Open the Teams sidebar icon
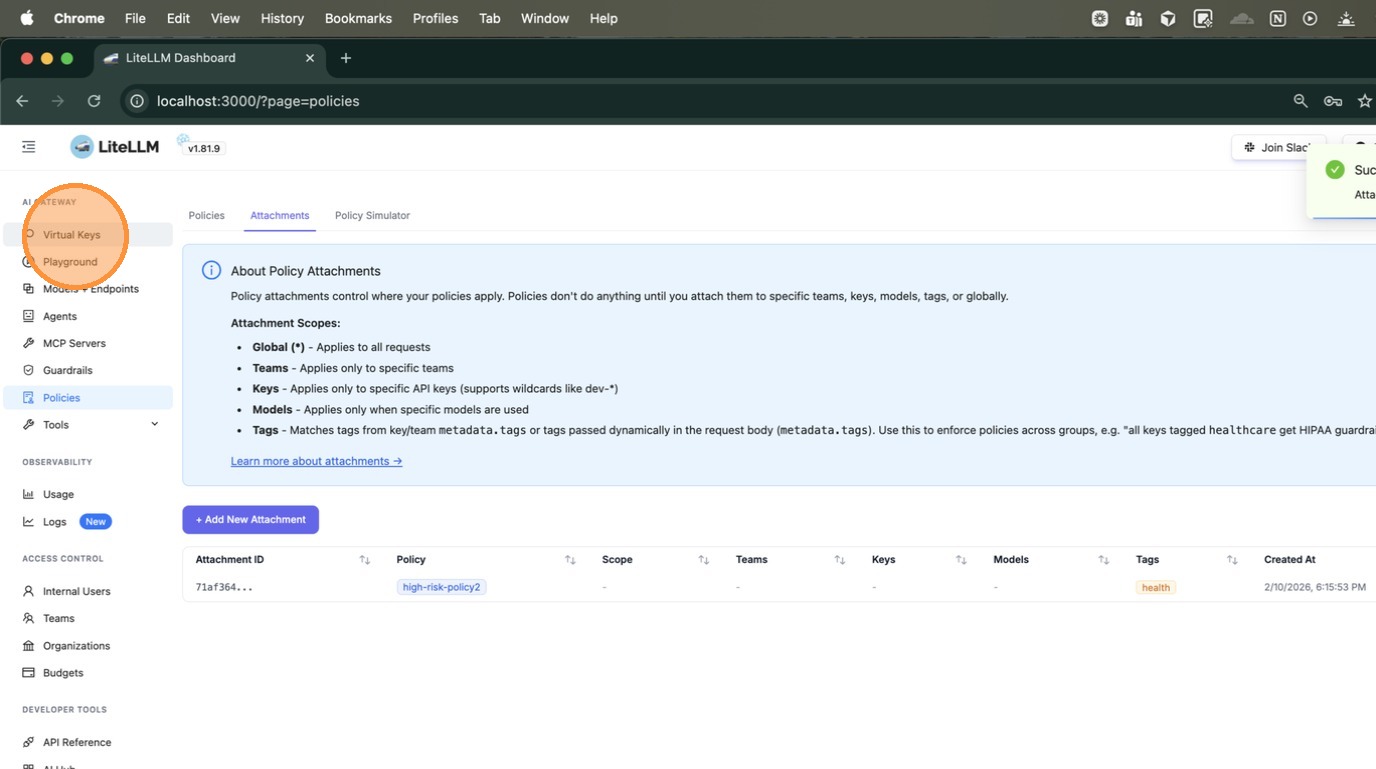Screen dimensions: 1376x769 [x=29, y=618]
